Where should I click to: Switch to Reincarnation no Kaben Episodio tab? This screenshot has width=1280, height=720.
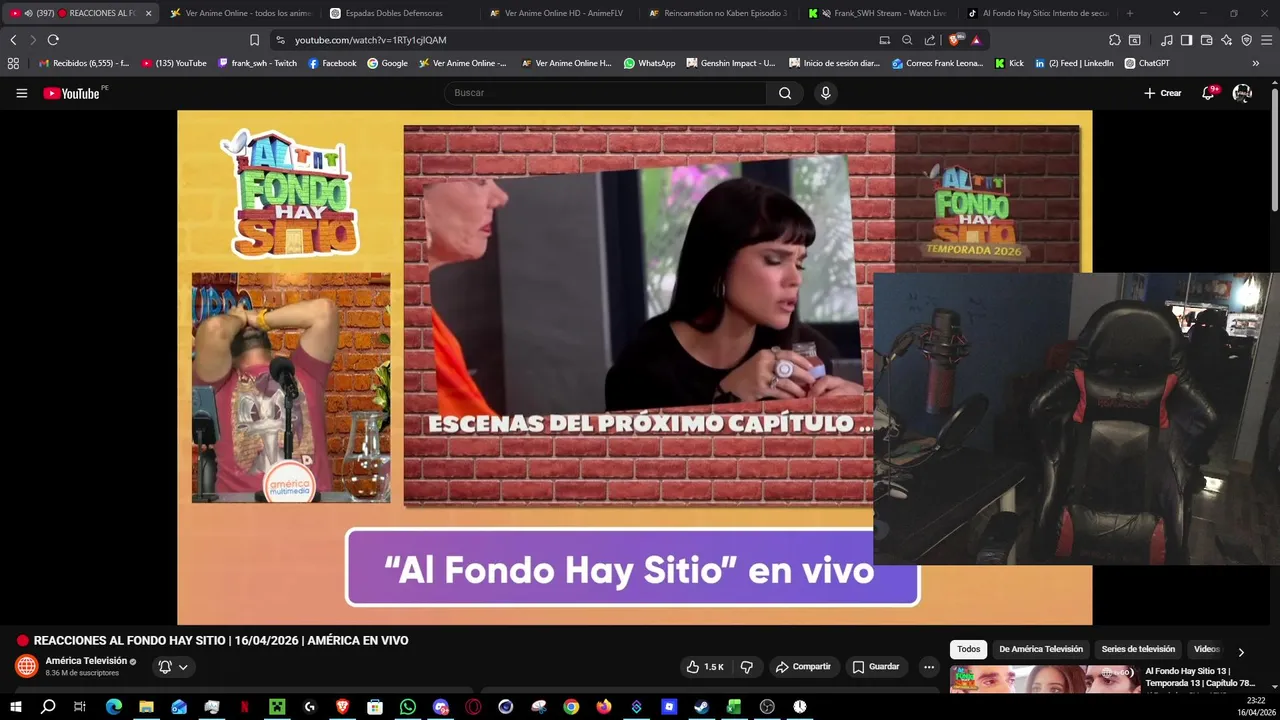coord(718,13)
